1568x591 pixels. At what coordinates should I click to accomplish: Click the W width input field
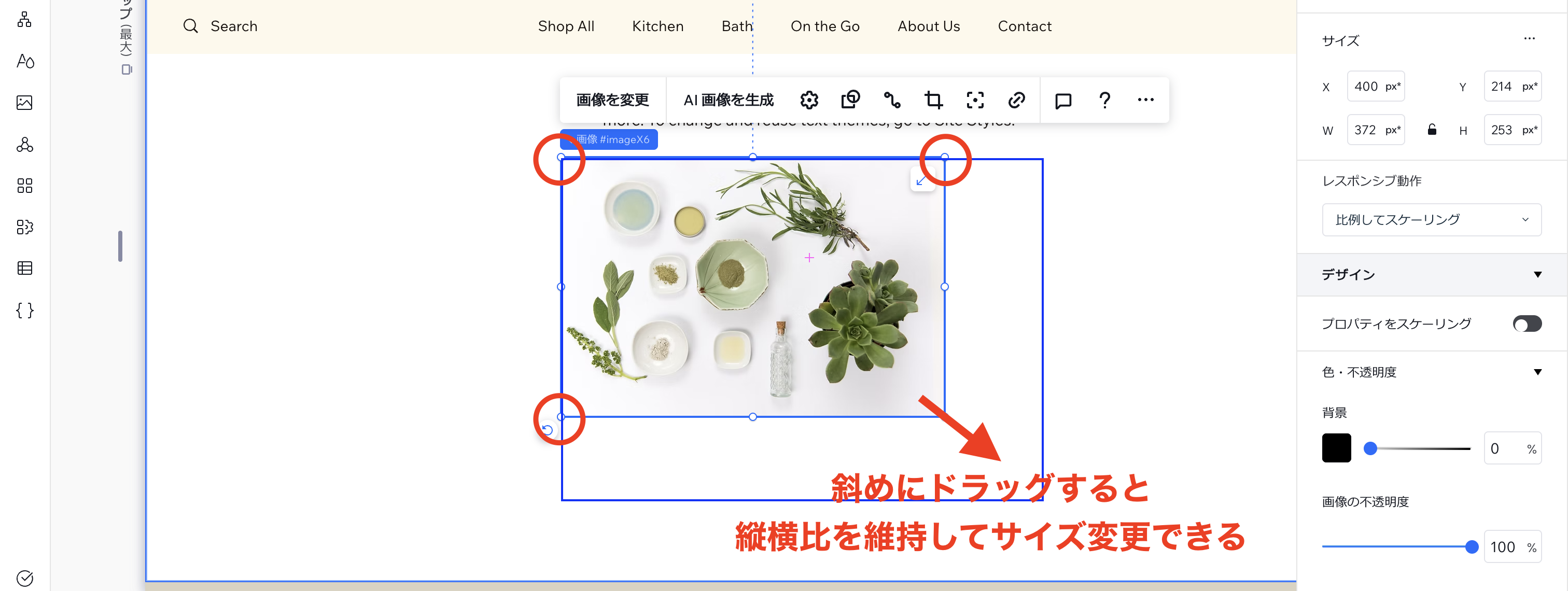[x=1376, y=129]
